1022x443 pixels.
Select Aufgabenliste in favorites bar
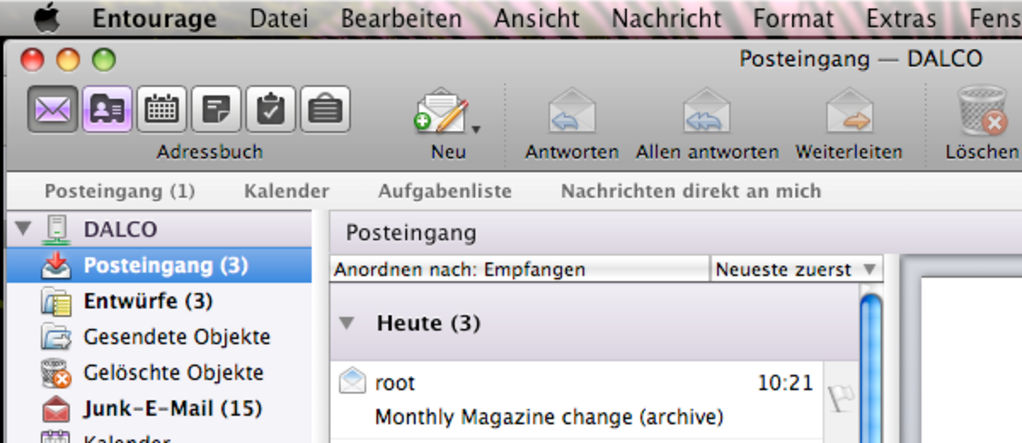point(445,192)
